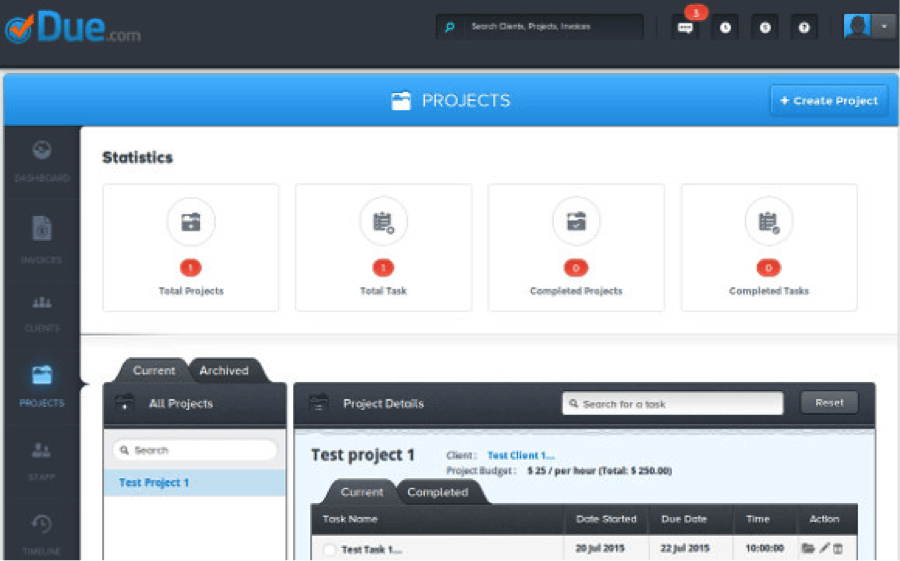
Task: Open the help question mark icon
Action: (804, 28)
